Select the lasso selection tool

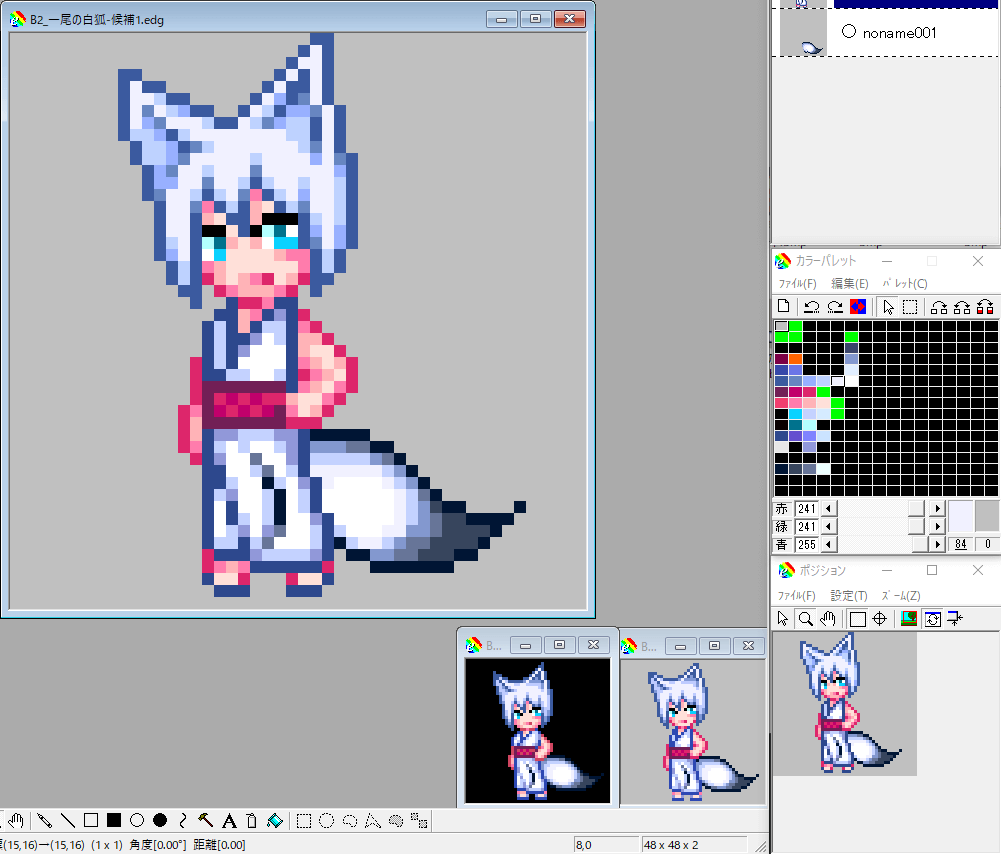click(x=350, y=821)
